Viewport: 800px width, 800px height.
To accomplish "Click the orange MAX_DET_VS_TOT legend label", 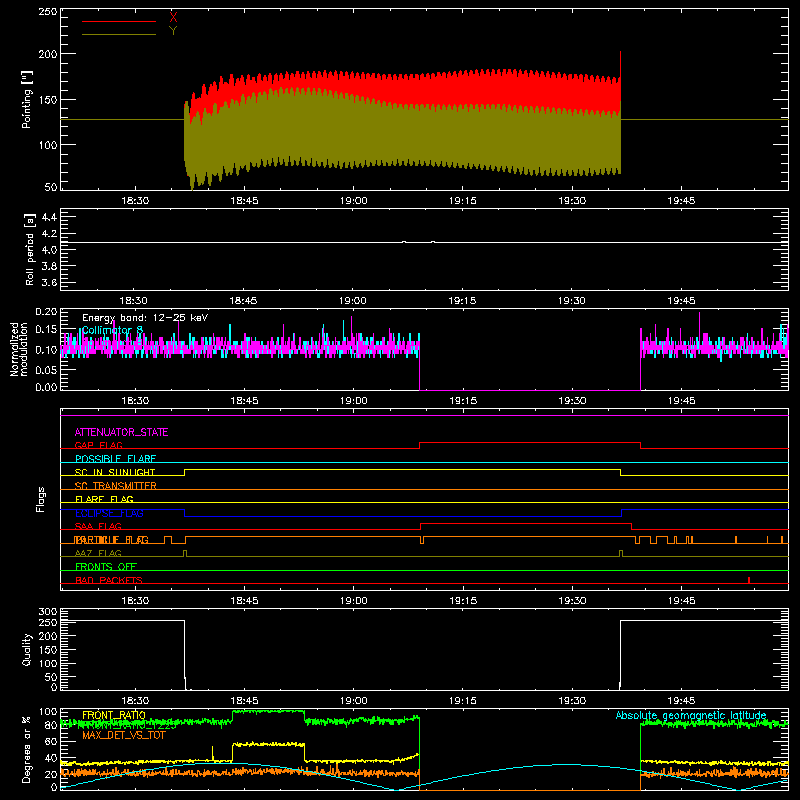I will pos(124,735).
